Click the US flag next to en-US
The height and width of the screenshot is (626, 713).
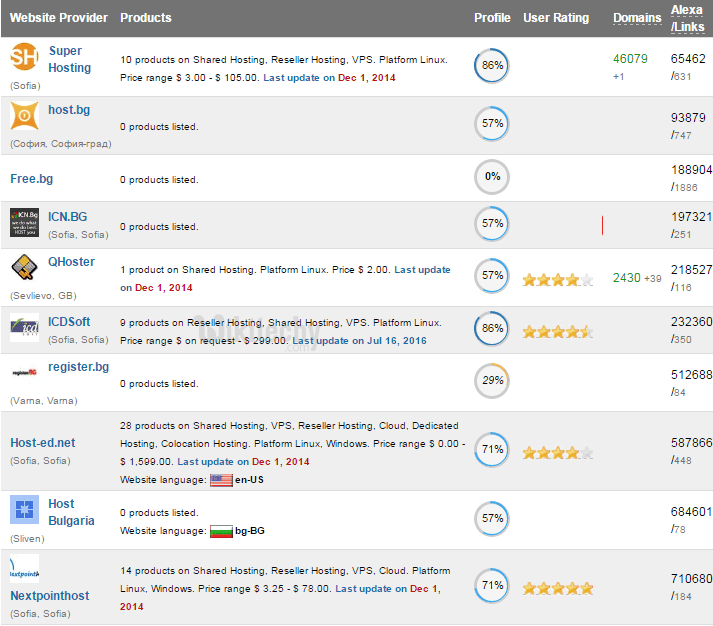coord(221,480)
